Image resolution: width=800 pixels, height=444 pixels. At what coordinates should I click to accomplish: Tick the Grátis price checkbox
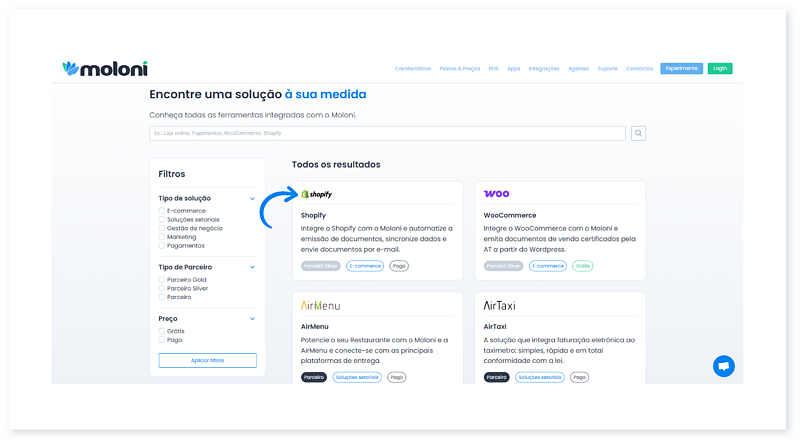click(162, 330)
